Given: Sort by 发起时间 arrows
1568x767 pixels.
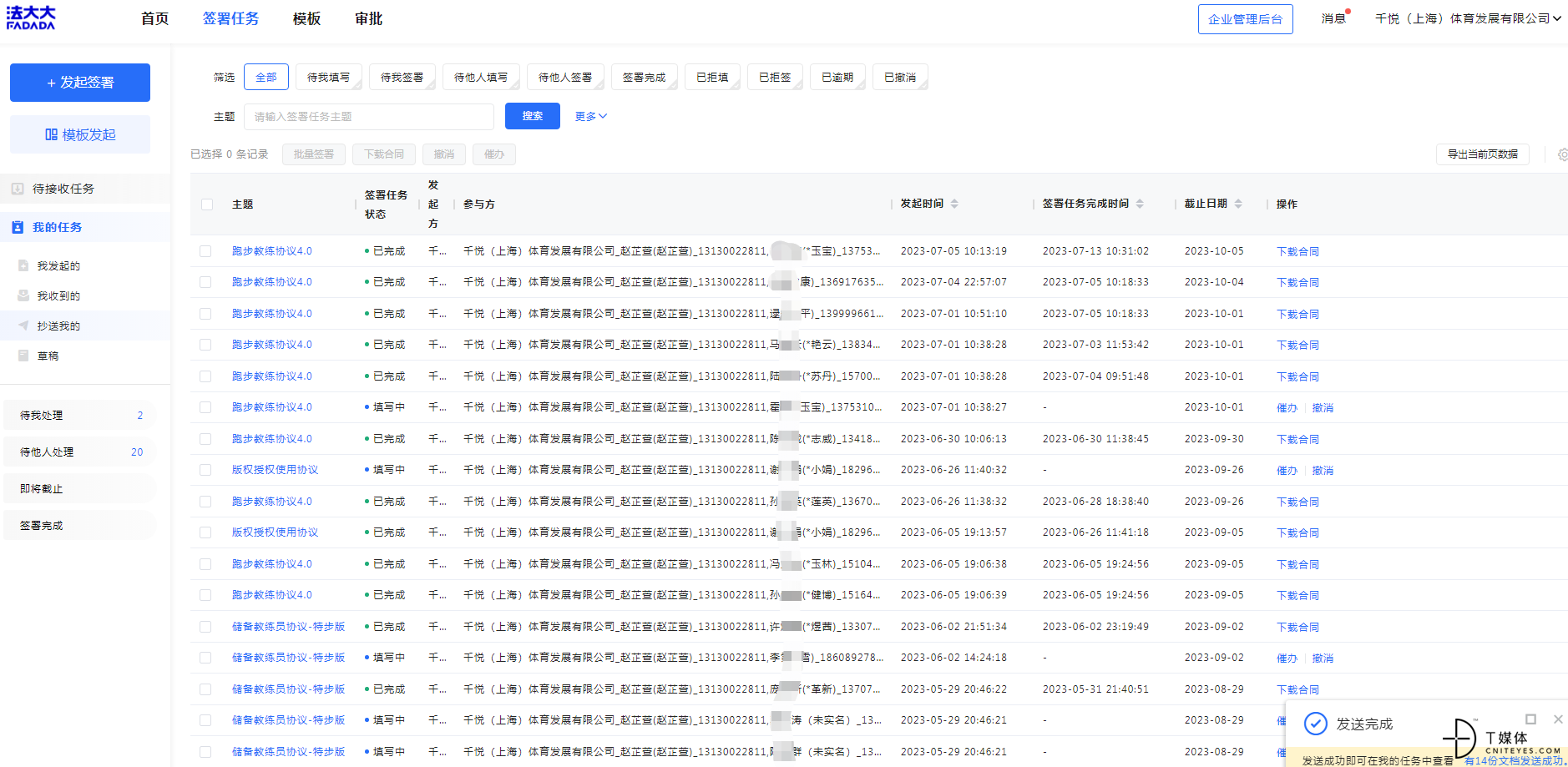Looking at the screenshot, I should click(x=954, y=204).
